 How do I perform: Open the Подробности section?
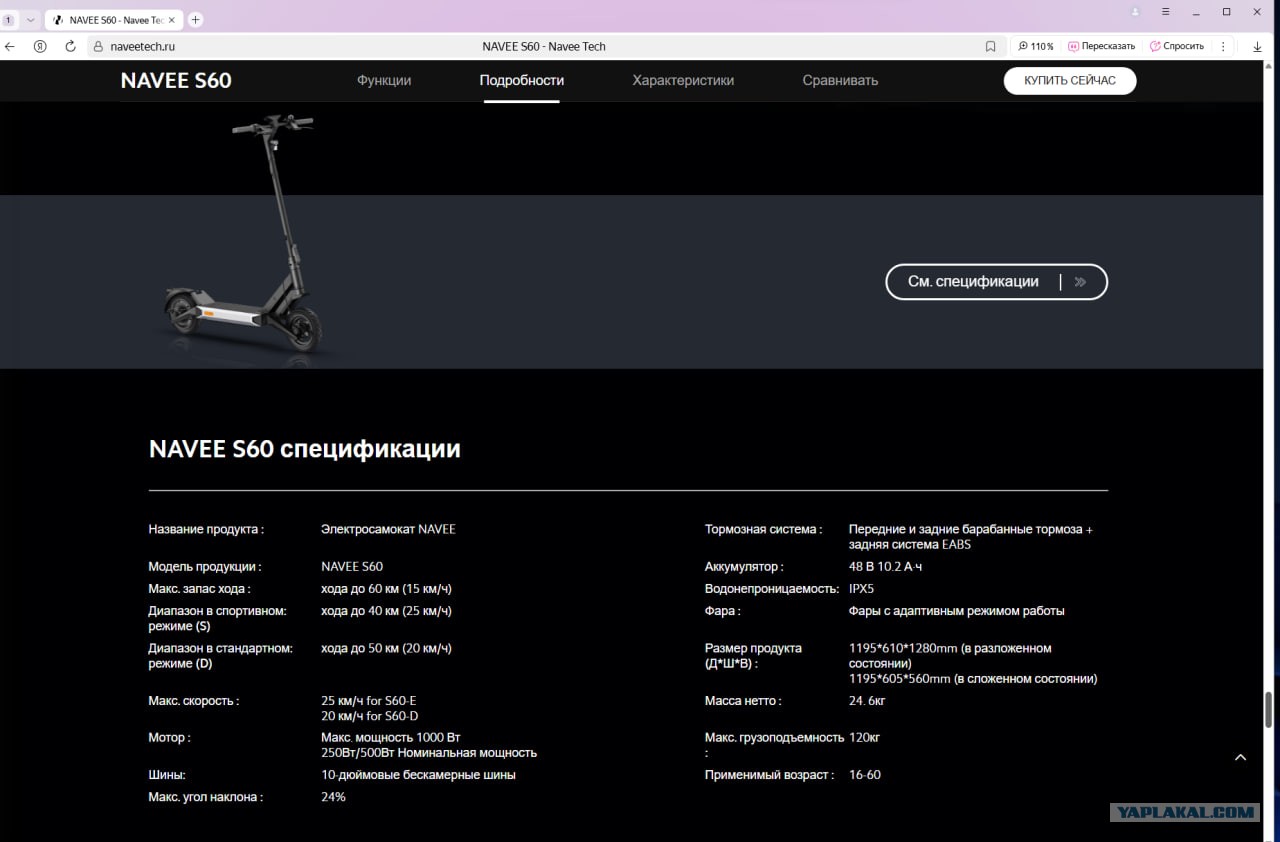click(x=522, y=81)
